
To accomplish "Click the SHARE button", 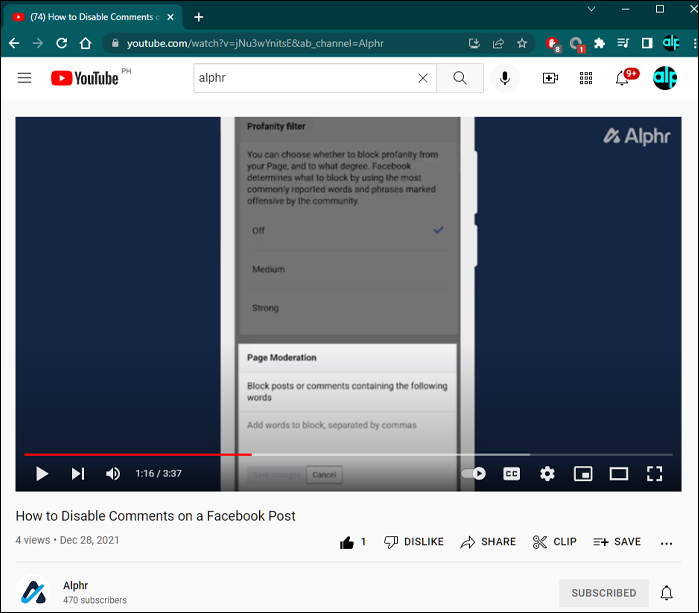I will pyautogui.click(x=488, y=542).
